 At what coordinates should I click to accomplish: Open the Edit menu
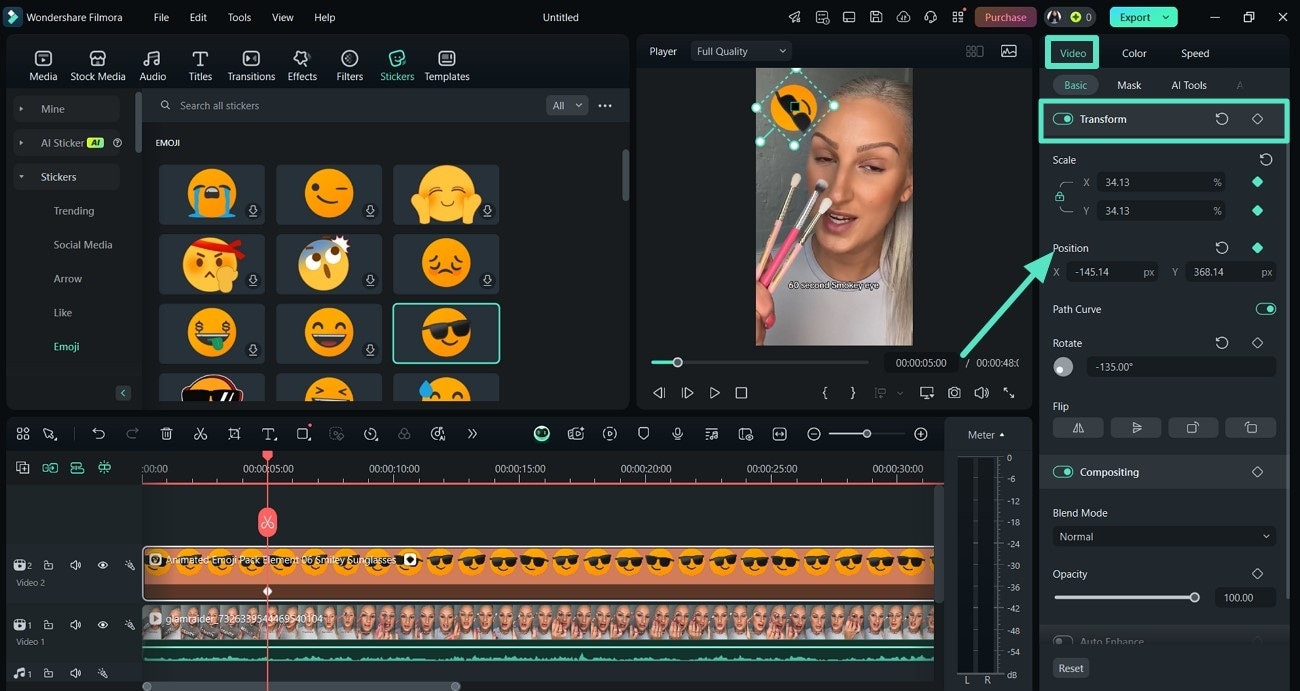[x=198, y=17]
